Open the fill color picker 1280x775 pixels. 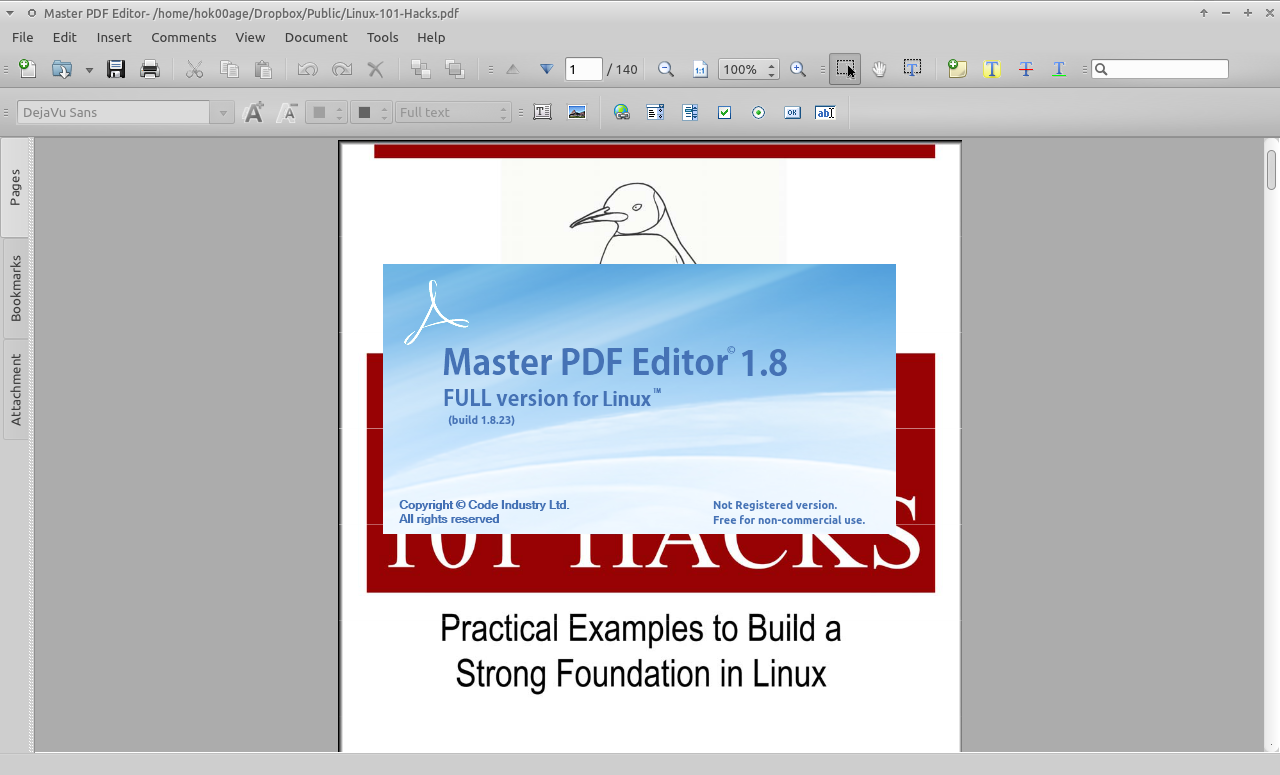370,112
